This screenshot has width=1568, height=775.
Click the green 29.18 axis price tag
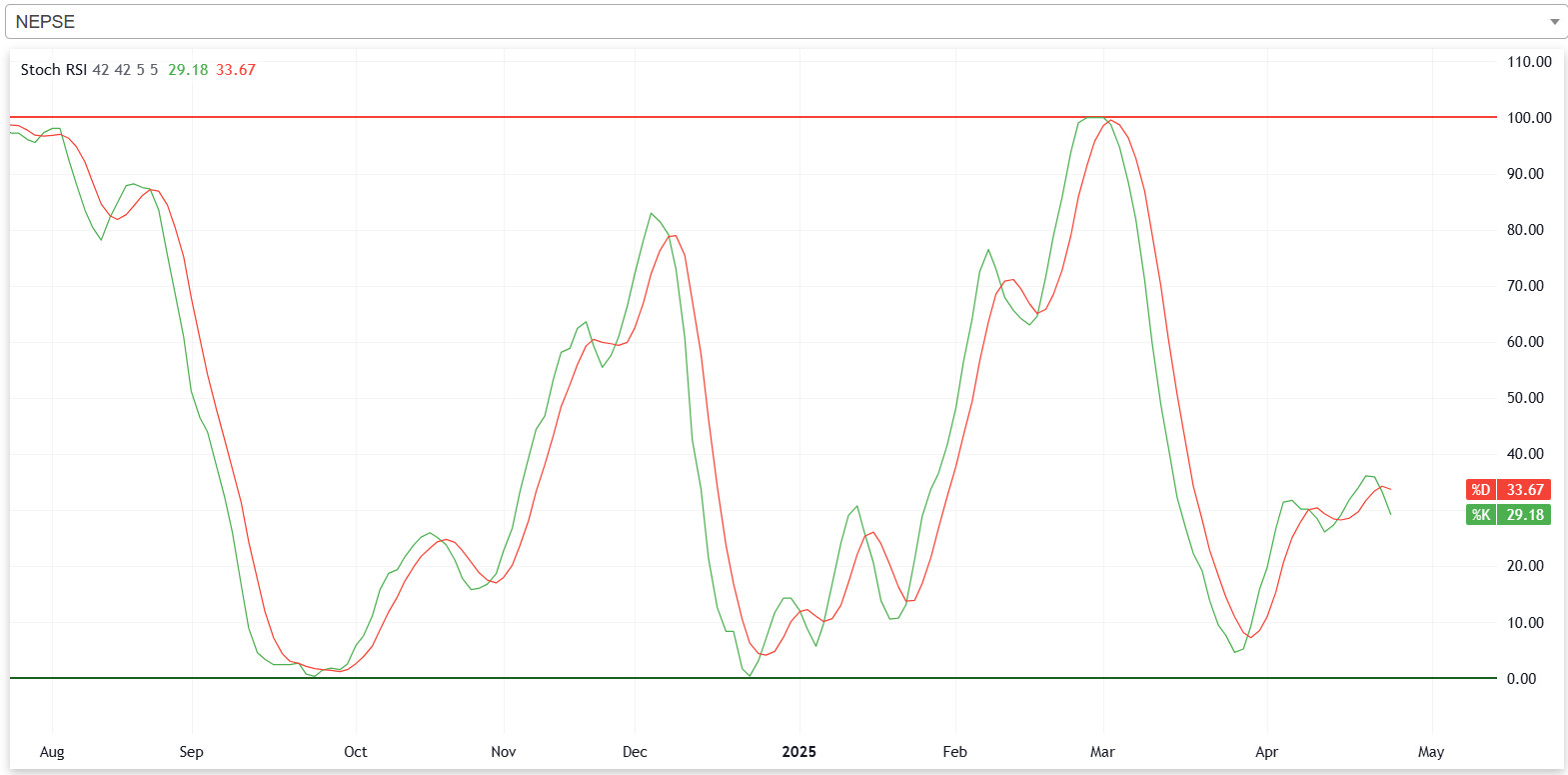pyautogui.click(x=1525, y=515)
